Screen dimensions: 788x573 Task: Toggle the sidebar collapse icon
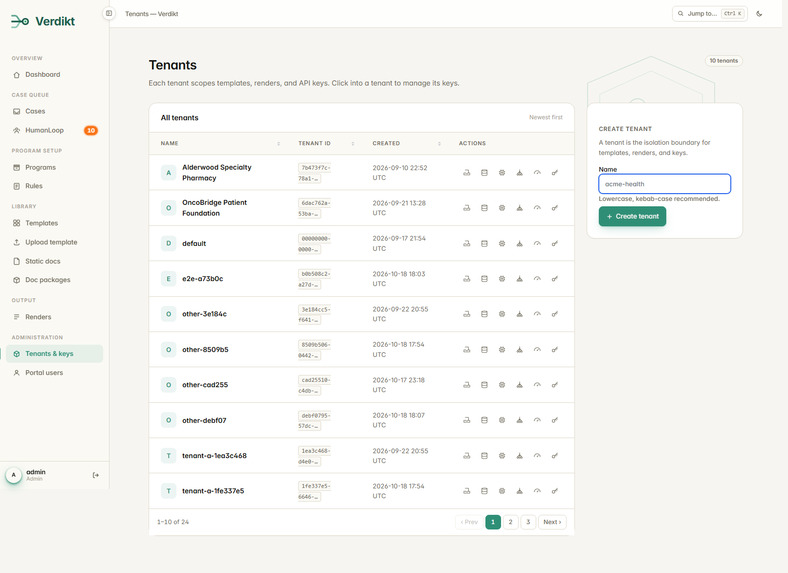point(109,14)
